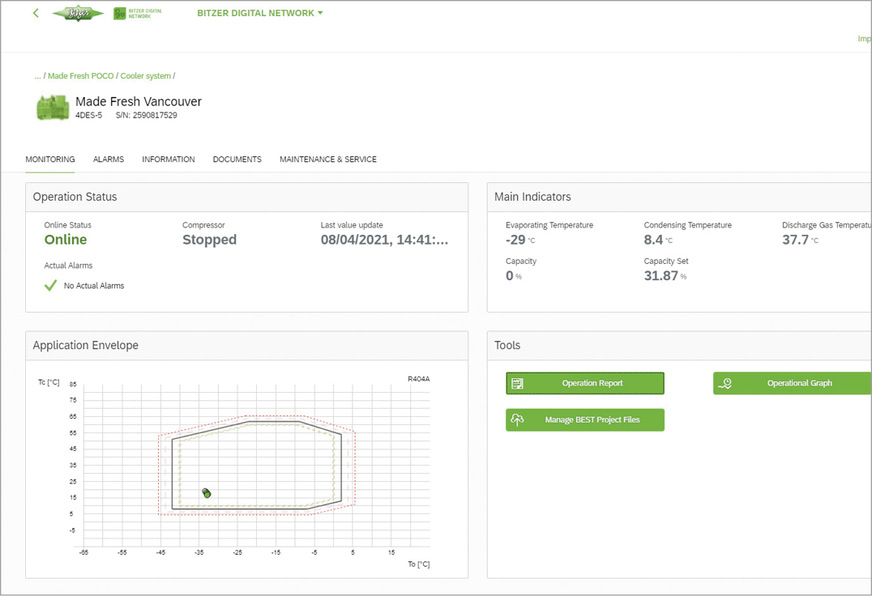Go to the Maintenance & Service tab
The width and height of the screenshot is (872, 596).
[328, 159]
